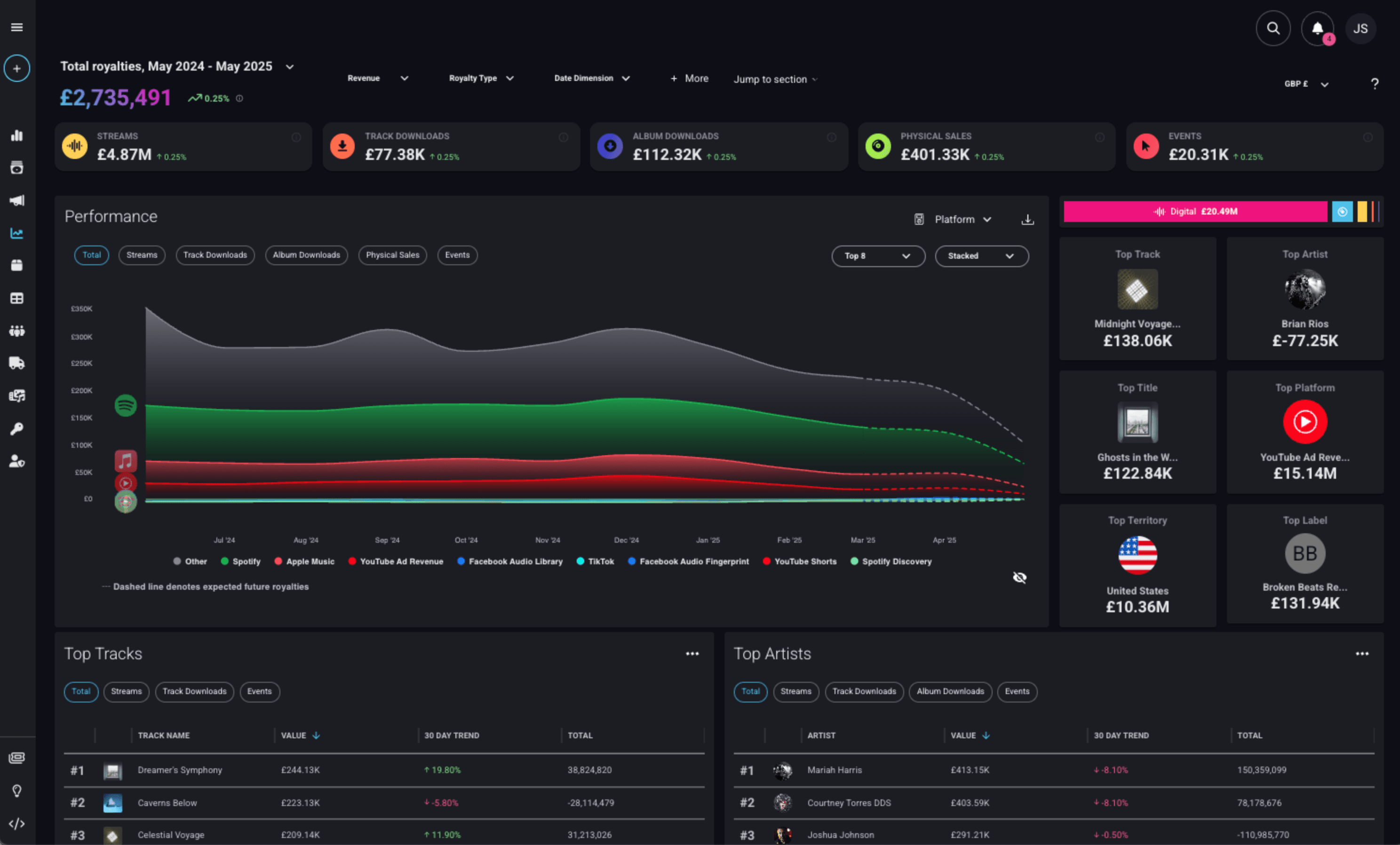Toggle Apple Music series in legend
The width and height of the screenshot is (1400, 845).
pos(304,561)
